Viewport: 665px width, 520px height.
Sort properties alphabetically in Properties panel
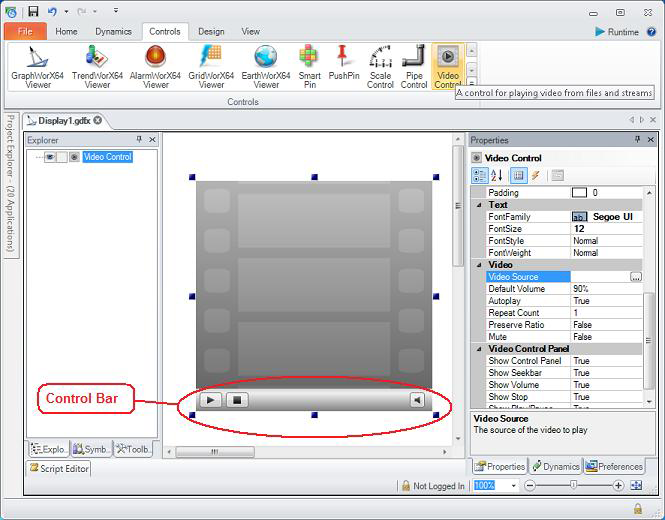(496, 175)
